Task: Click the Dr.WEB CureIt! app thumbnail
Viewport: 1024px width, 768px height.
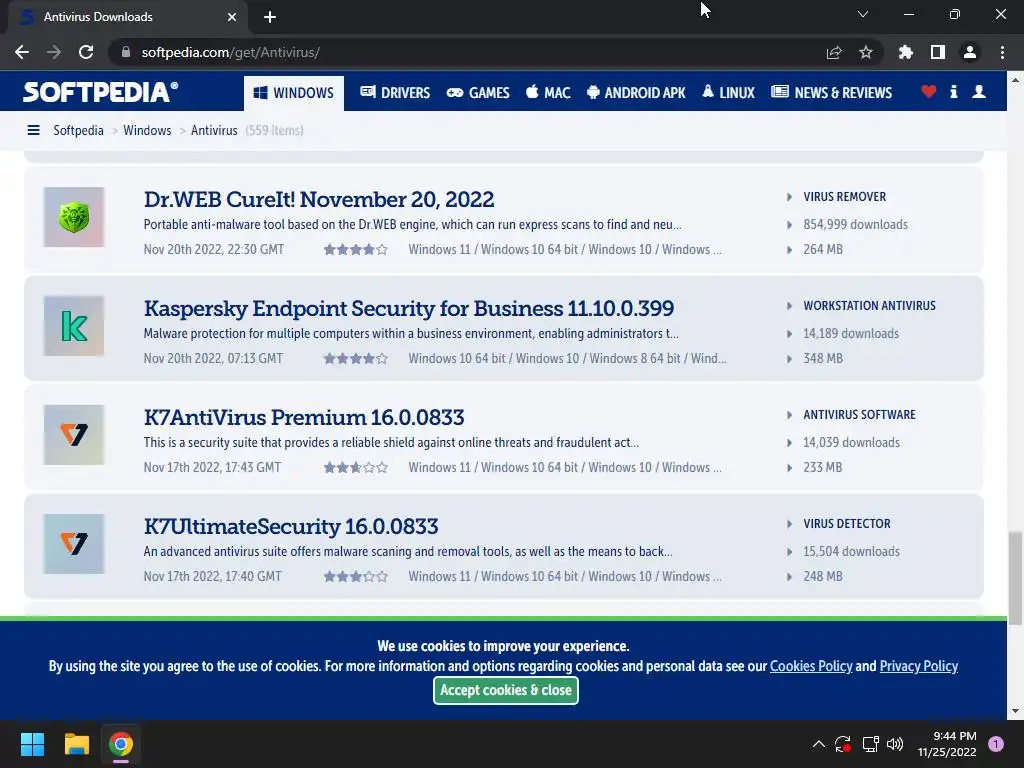Action: click(74, 217)
